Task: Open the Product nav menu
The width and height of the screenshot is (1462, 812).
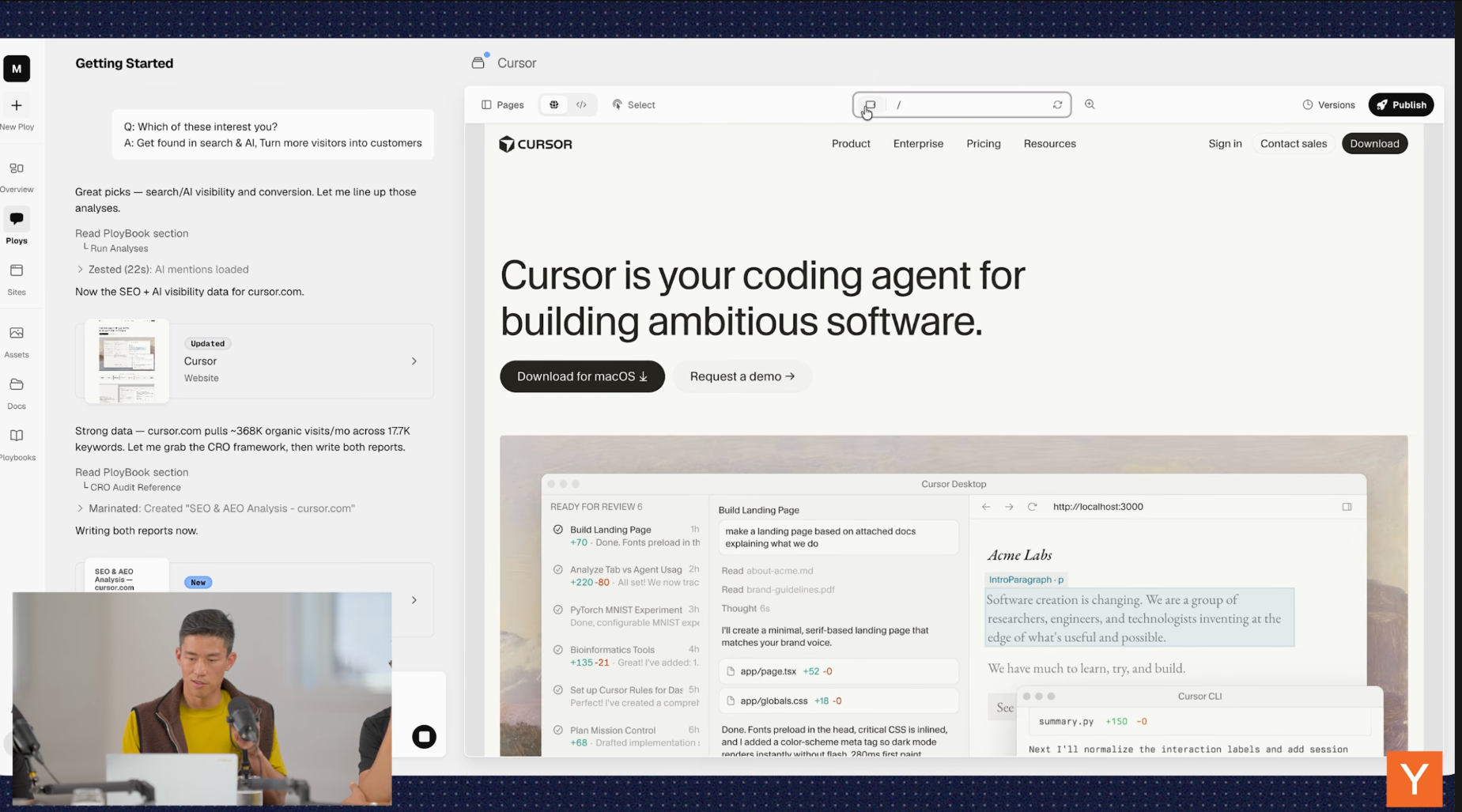Action: click(851, 144)
